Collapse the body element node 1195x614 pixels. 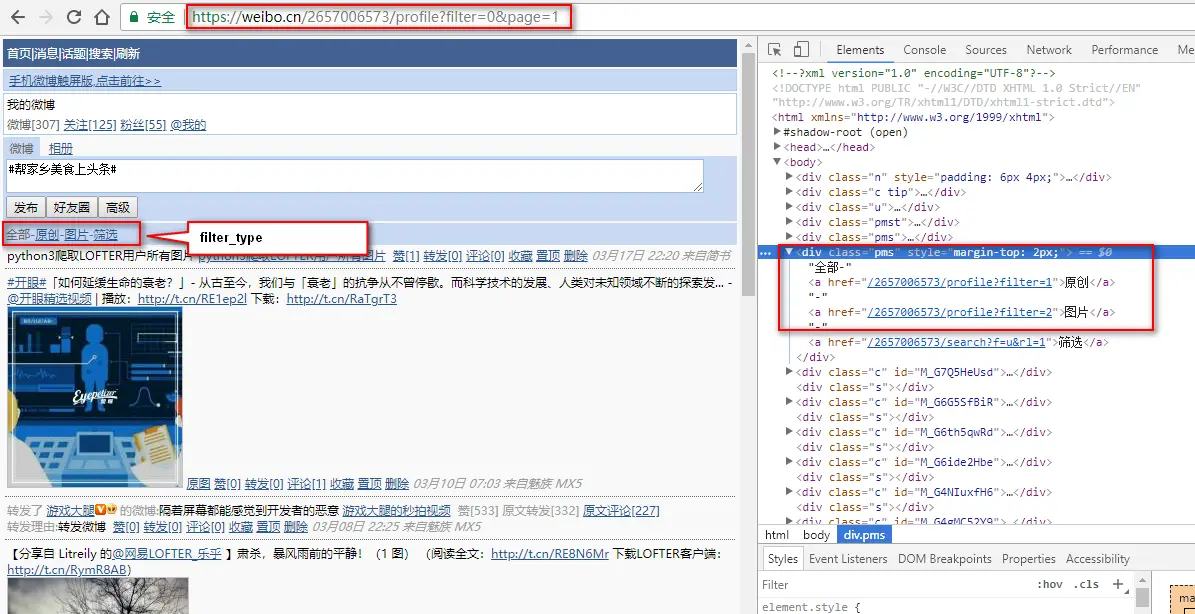point(777,161)
